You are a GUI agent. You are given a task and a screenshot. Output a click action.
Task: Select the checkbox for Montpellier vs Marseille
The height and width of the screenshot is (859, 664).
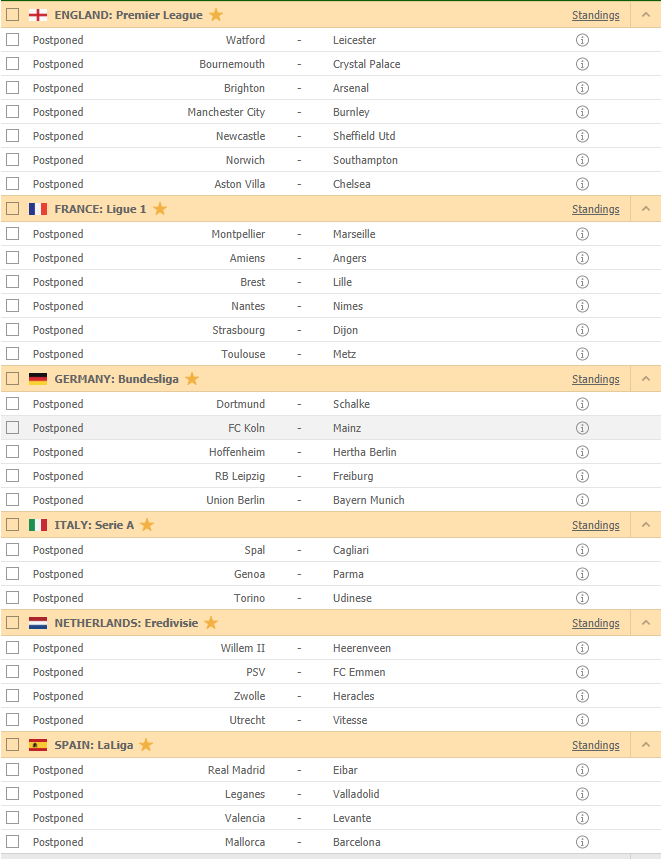12,234
